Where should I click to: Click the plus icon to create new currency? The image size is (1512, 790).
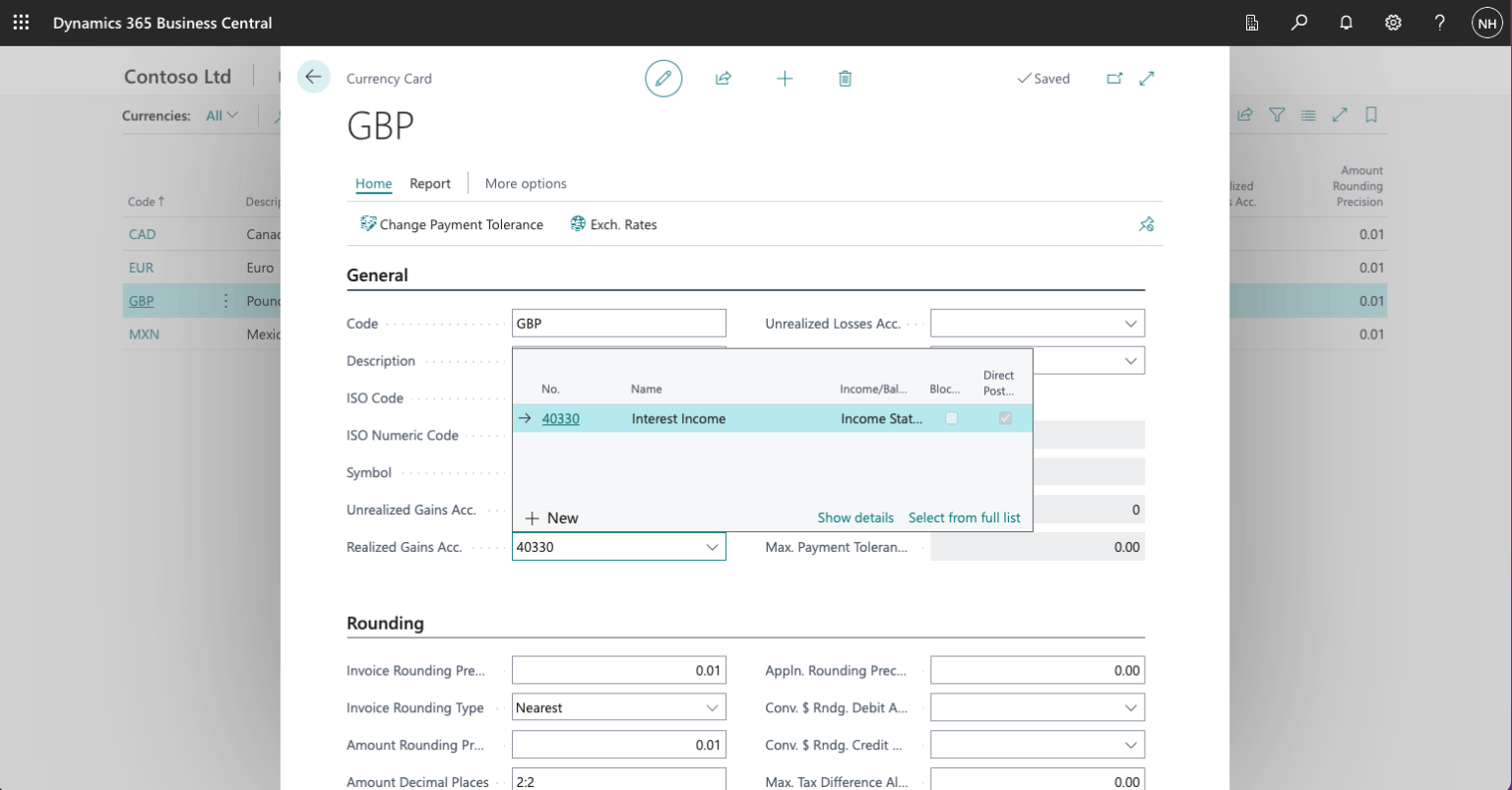pos(785,79)
